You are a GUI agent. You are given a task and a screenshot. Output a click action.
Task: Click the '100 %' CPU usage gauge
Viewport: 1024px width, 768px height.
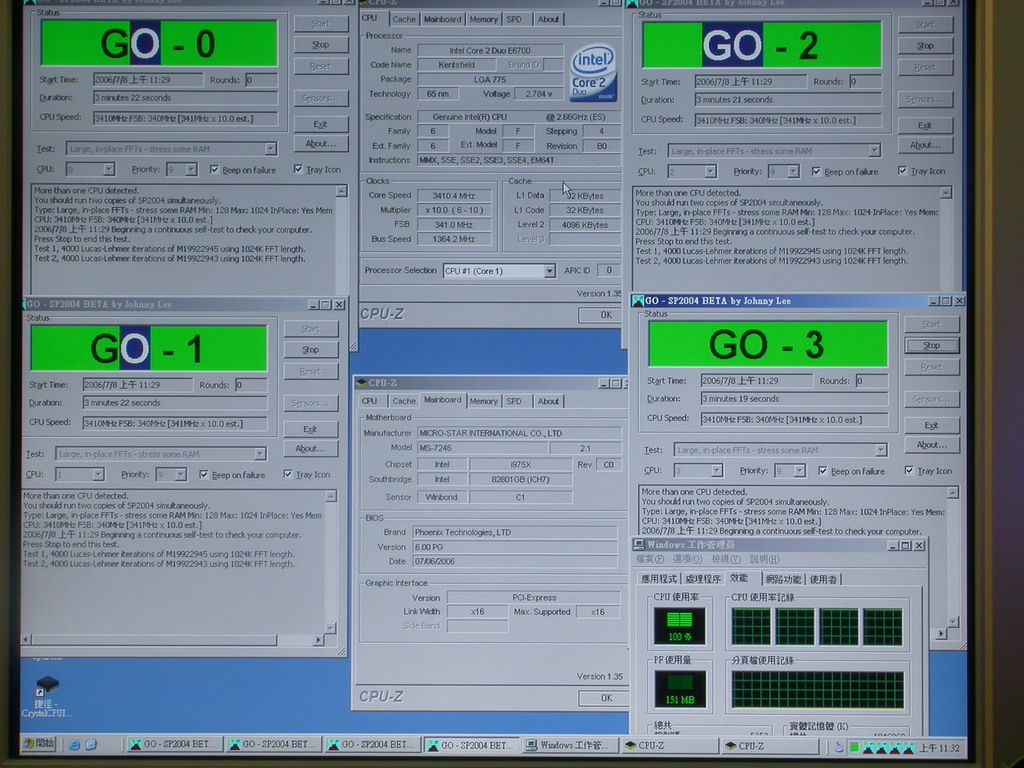tap(679, 626)
